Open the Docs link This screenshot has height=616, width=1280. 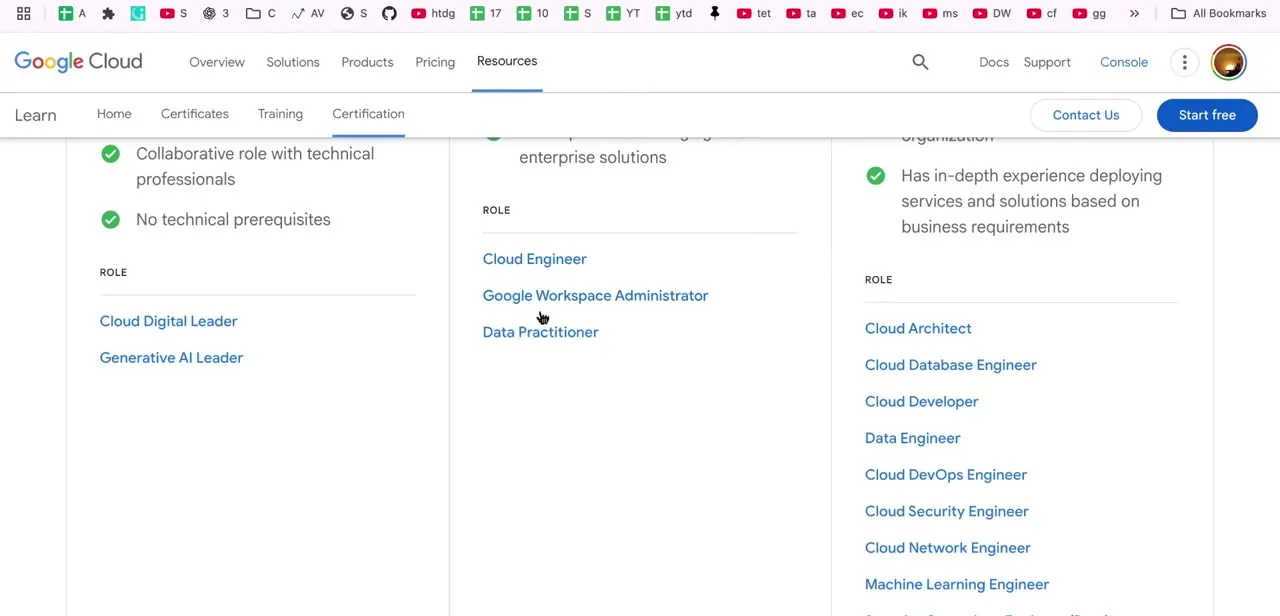click(994, 62)
